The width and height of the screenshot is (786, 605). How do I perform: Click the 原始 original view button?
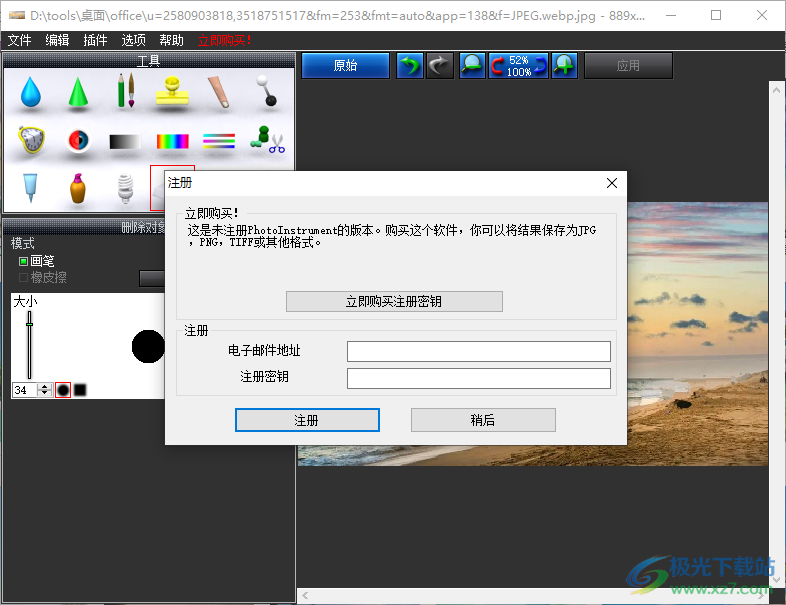(x=345, y=66)
